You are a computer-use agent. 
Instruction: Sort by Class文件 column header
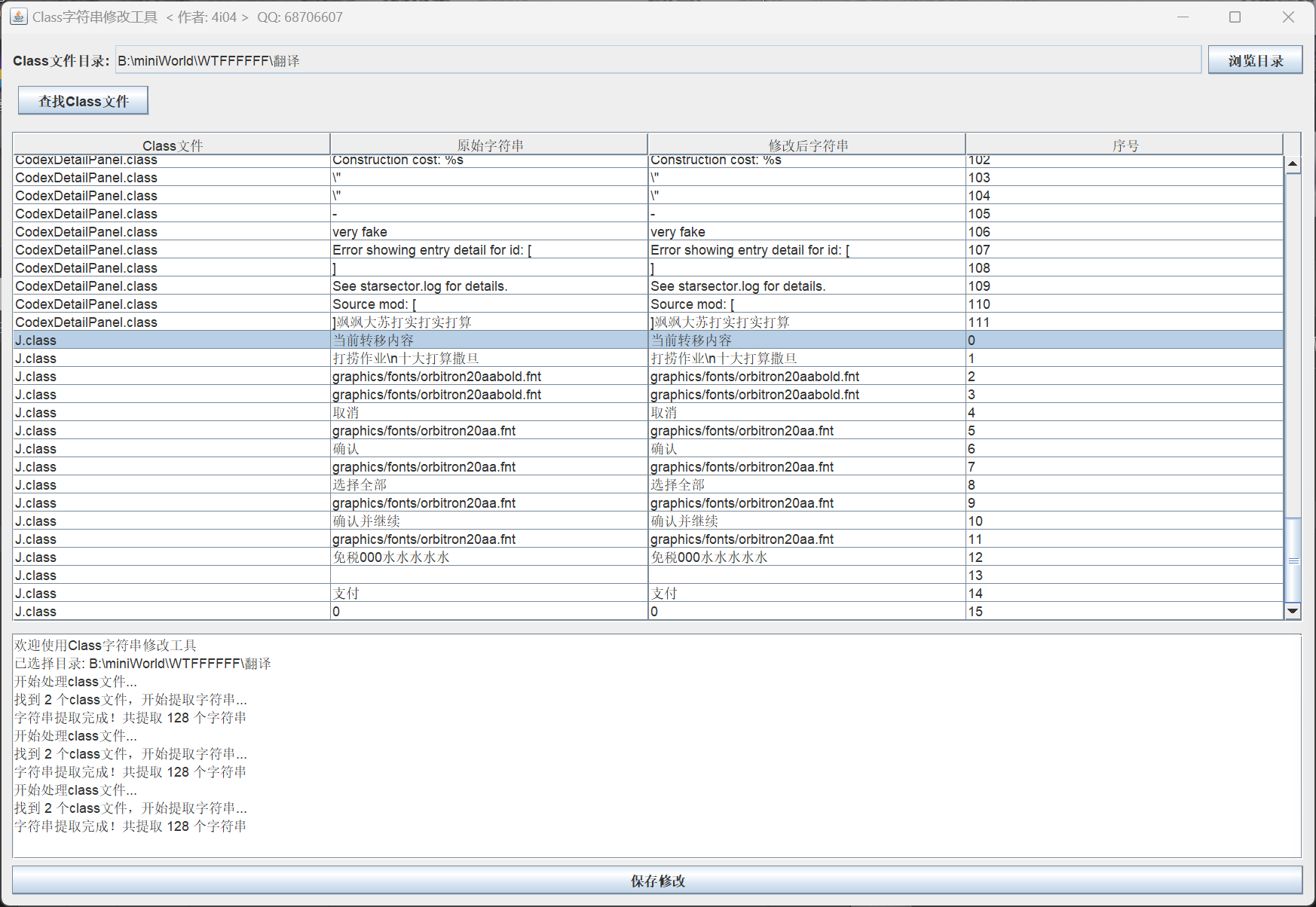[x=172, y=145]
